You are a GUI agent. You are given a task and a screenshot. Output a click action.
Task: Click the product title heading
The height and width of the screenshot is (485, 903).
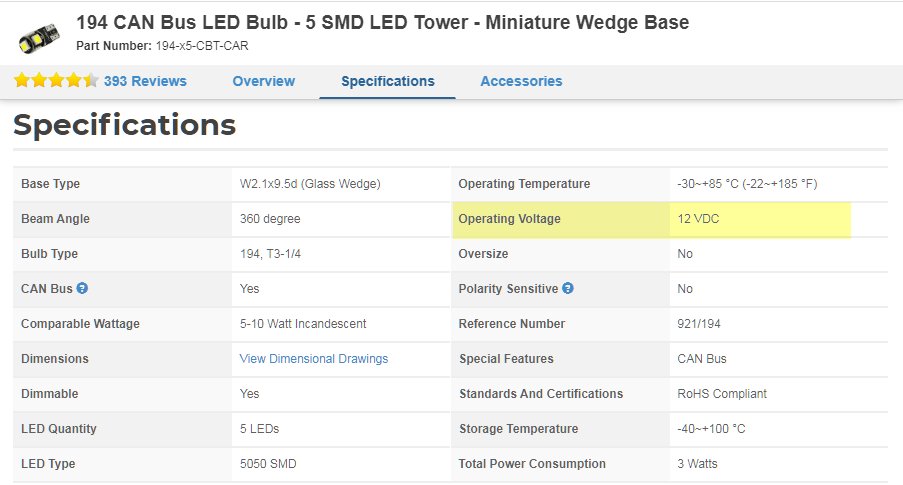point(382,22)
